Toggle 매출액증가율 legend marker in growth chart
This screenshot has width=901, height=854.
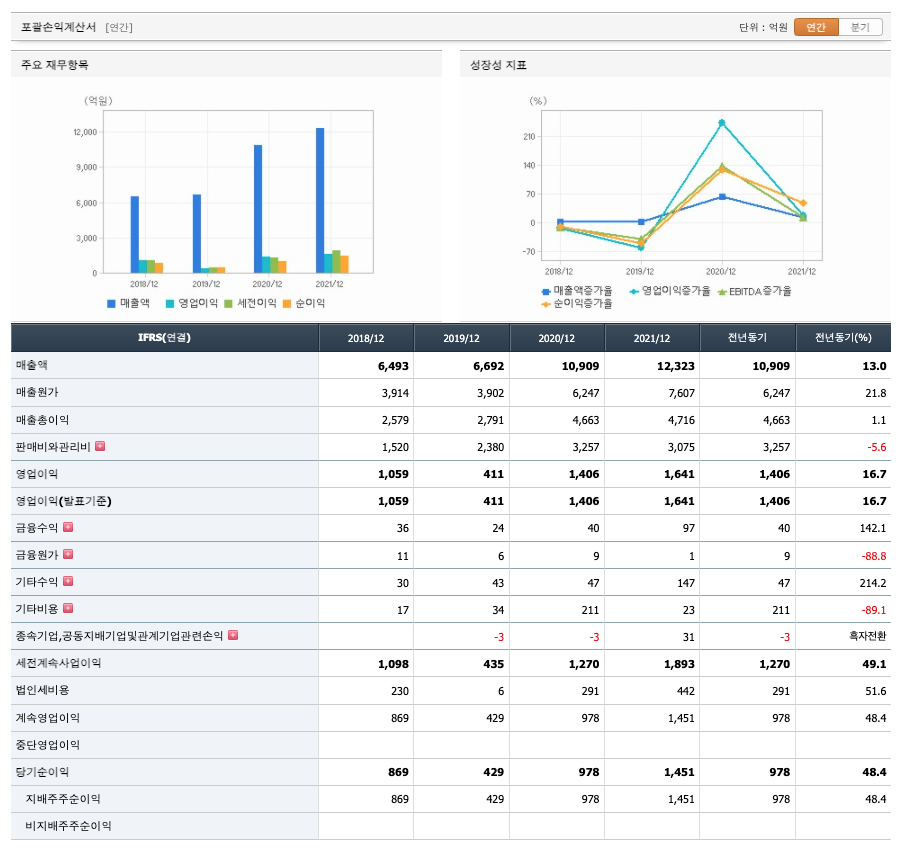pyautogui.click(x=546, y=291)
